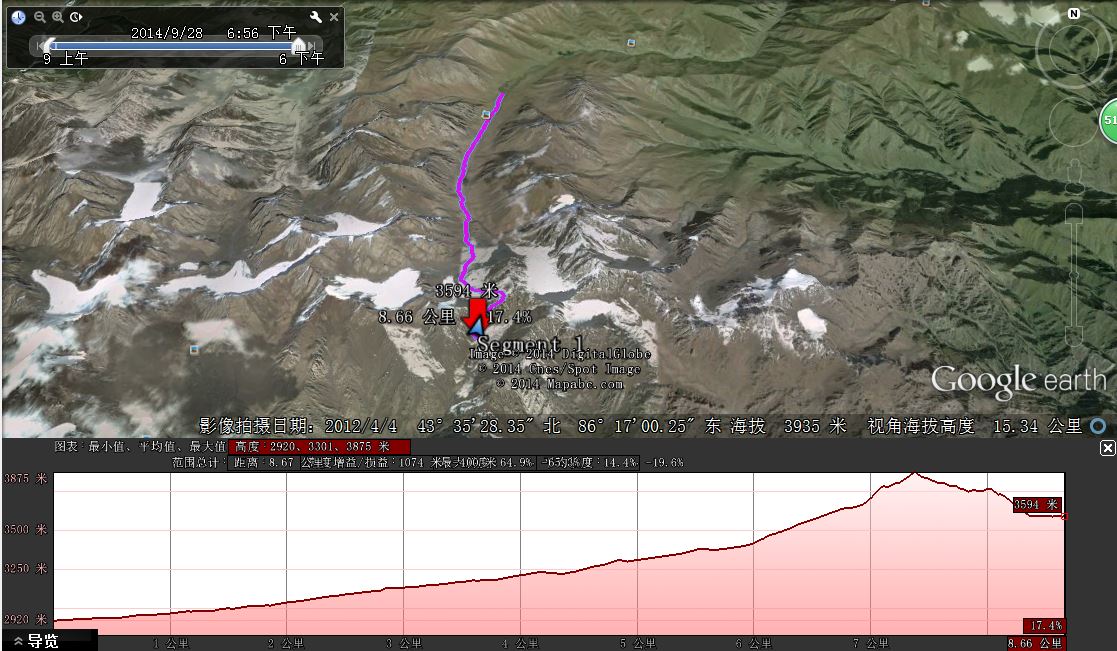Zoom out the time slider range
Screen dimensions: 1117x651
[x=39, y=17]
